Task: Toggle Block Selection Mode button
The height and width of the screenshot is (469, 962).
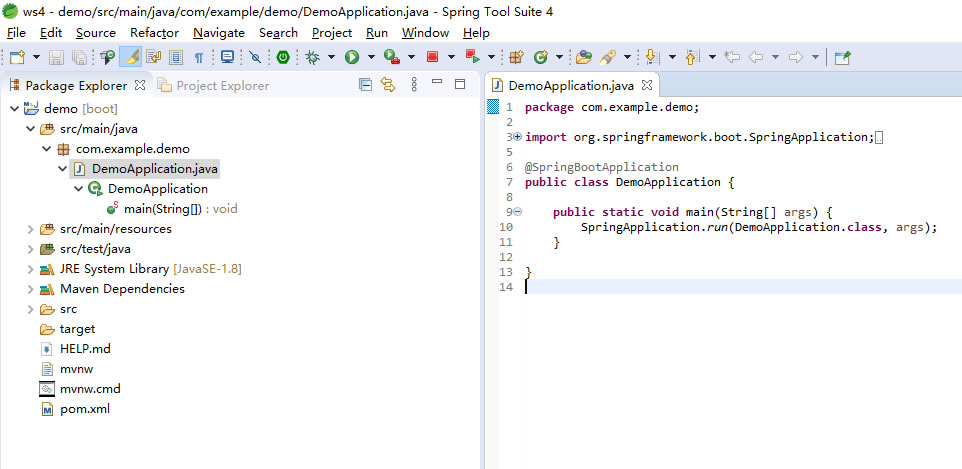Action: pos(176,58)
